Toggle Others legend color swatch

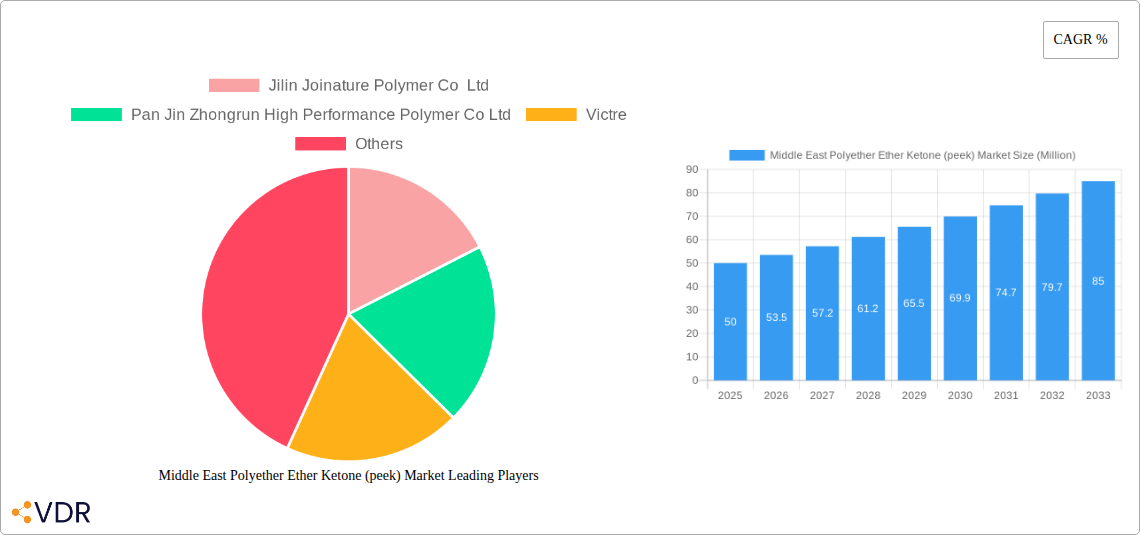(320, 143)
